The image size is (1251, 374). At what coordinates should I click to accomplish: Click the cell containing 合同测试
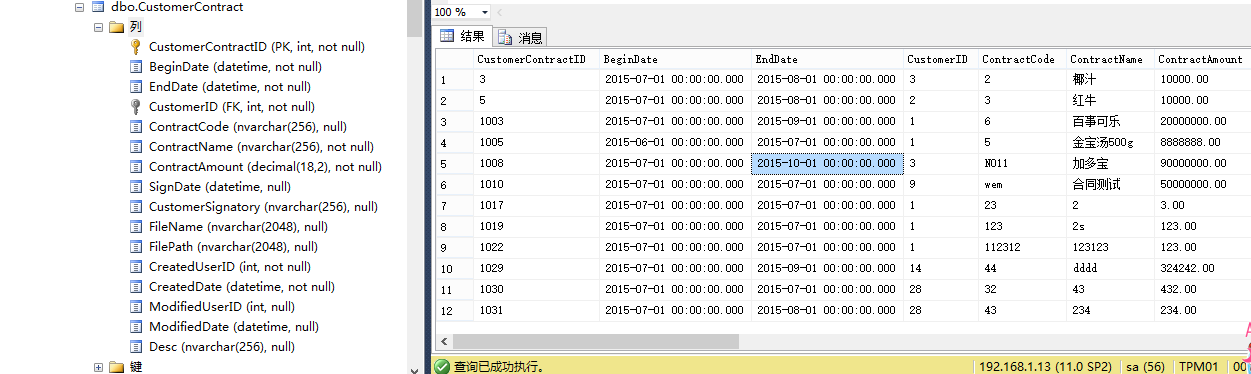1110,184
